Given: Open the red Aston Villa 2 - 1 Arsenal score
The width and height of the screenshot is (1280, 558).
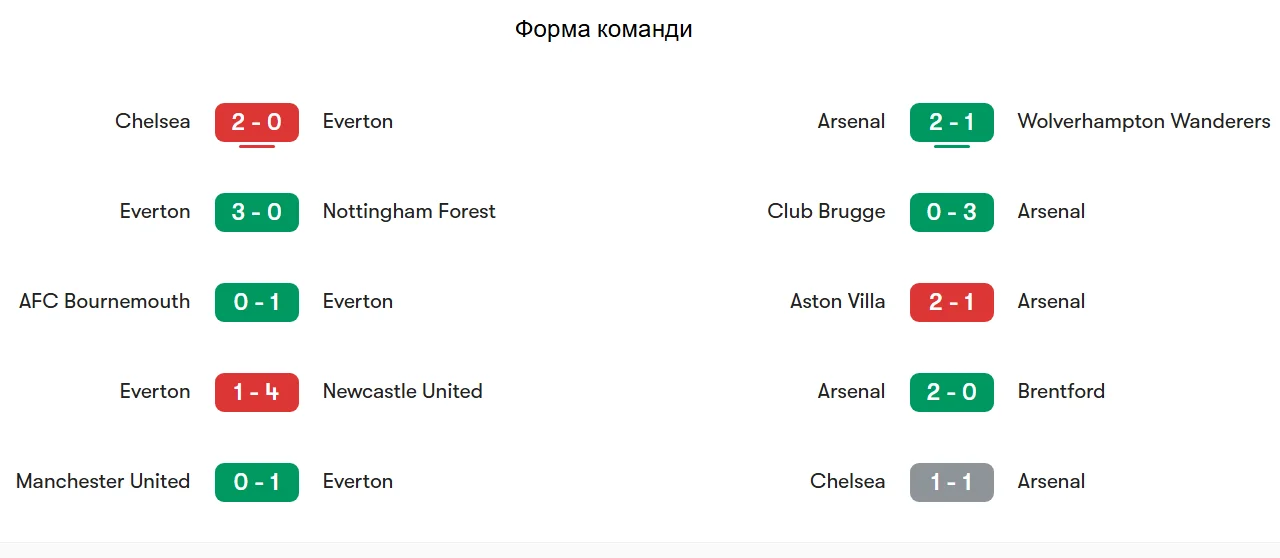Looking at the screenshot, I should click(x=952, y=302).
